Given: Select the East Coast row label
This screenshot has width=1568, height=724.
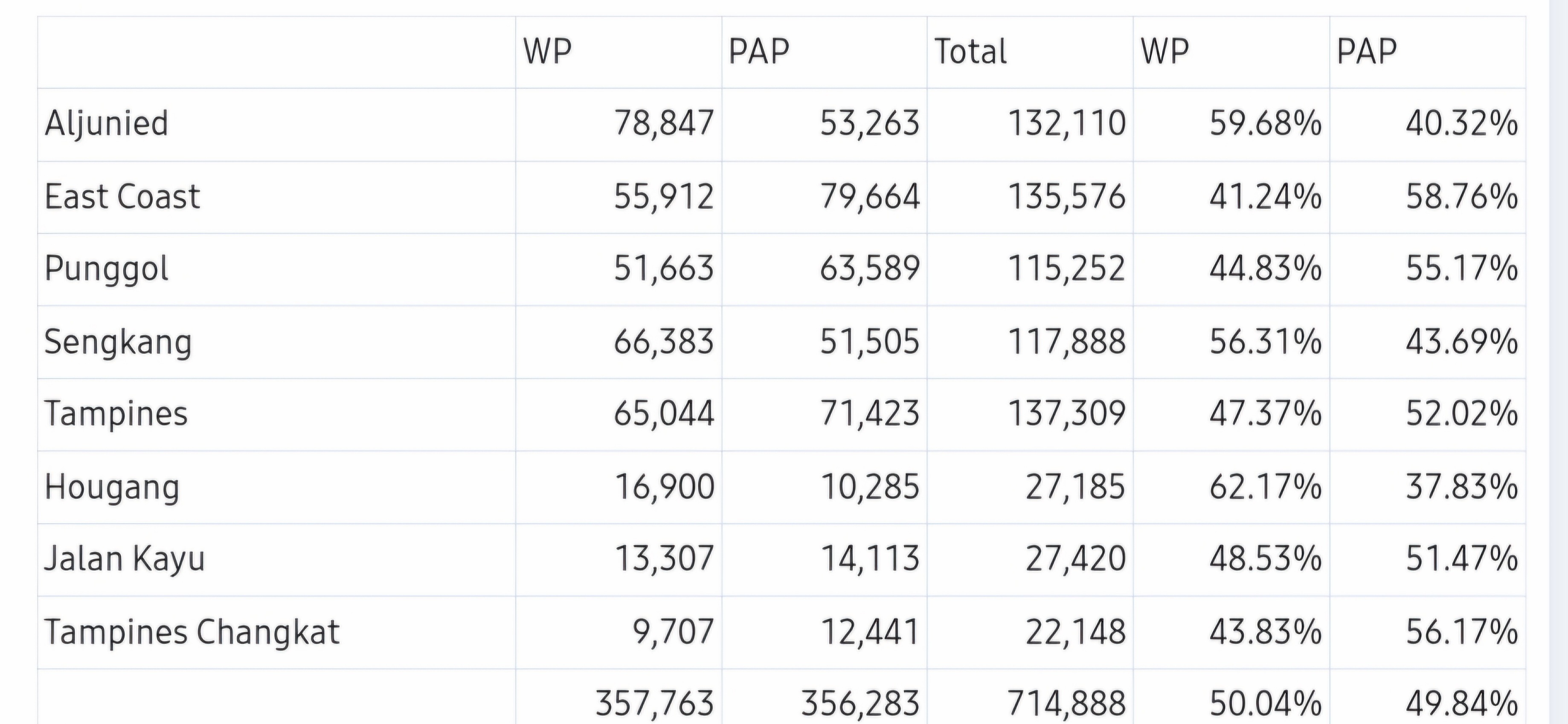Looking at the screenshot, I should pyautogui.click(x=122, y=197).
